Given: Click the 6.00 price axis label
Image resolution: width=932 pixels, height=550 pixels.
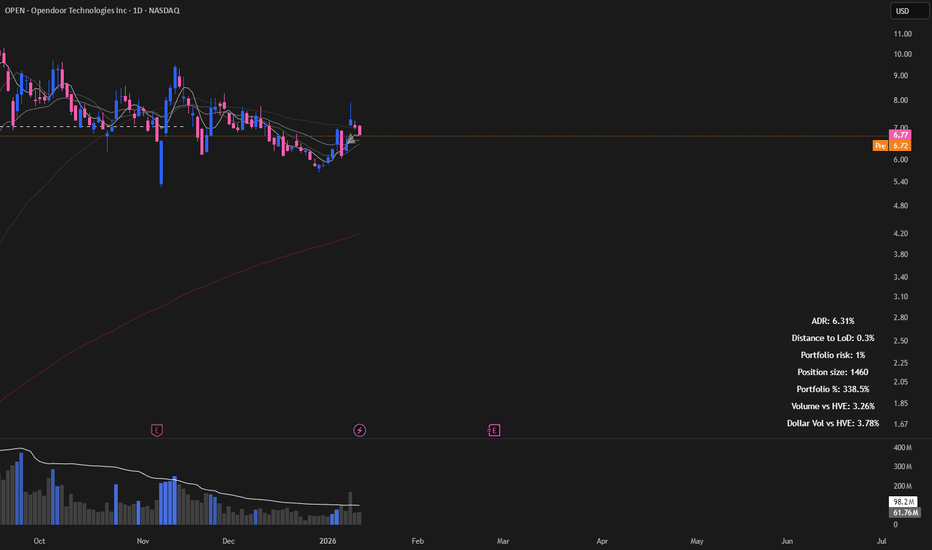Looking at the screenshot, I should (900, 159).
